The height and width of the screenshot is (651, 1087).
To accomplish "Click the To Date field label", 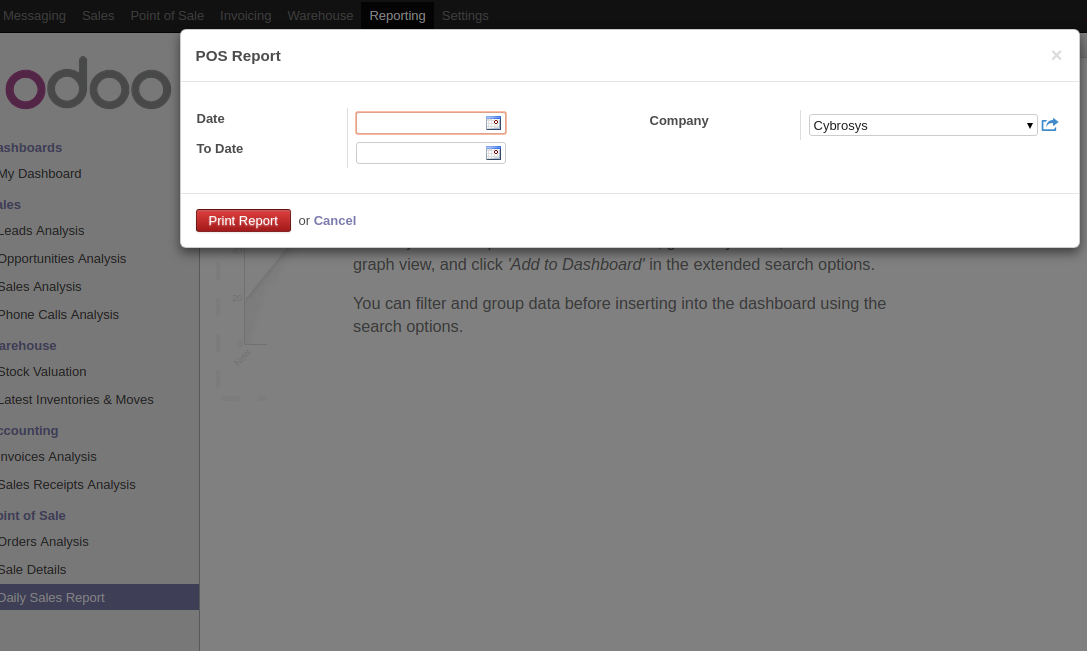I will tap(220, 148).
